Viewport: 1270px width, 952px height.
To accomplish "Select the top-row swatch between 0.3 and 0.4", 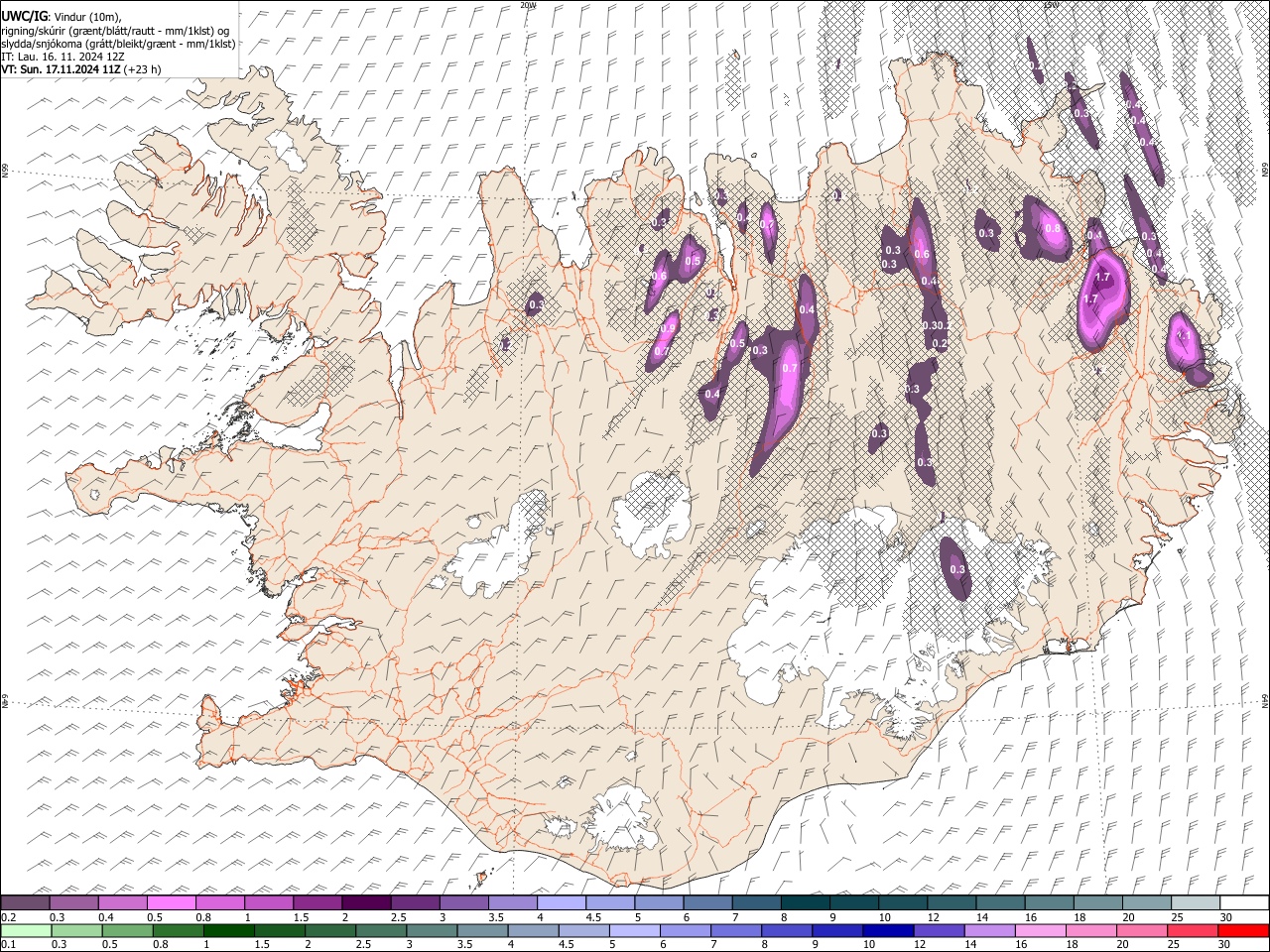I will coord(74,902).
